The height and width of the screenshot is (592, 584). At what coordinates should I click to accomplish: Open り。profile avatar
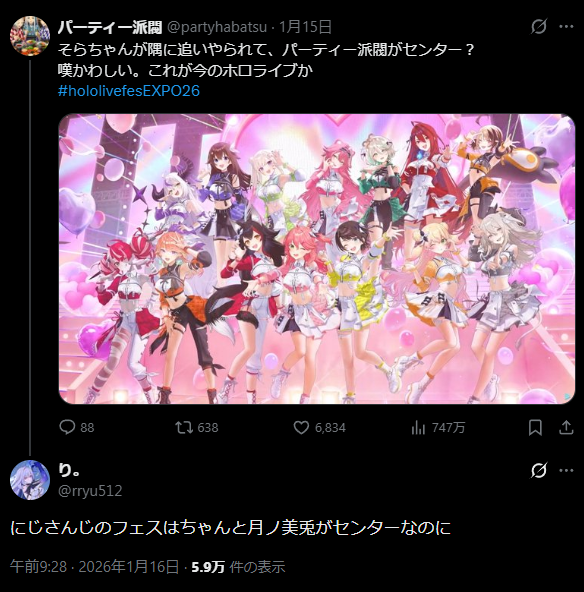click(x=30, y=480)
